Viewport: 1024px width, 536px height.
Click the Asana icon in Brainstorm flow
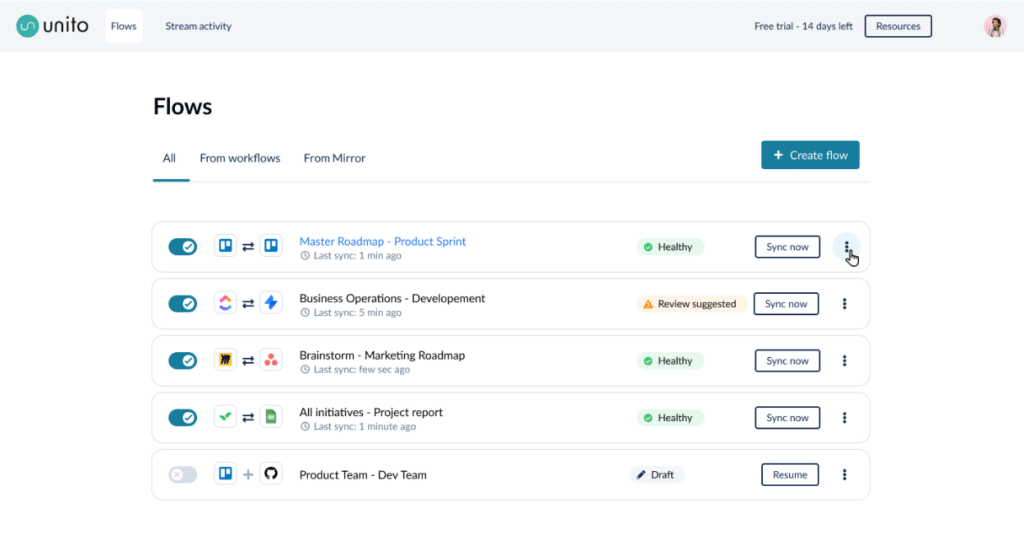point(271,360)
